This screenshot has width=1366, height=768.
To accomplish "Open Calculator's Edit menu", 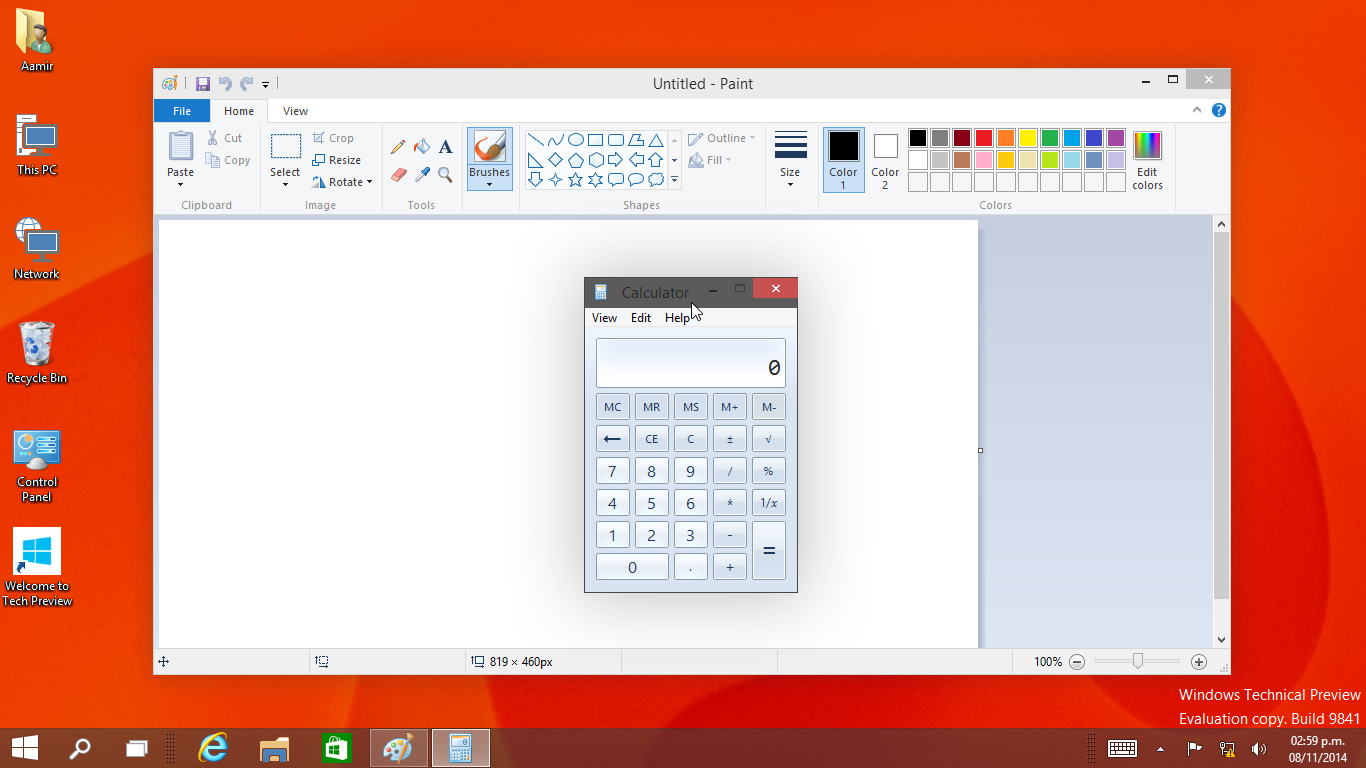I will point(640,318).
